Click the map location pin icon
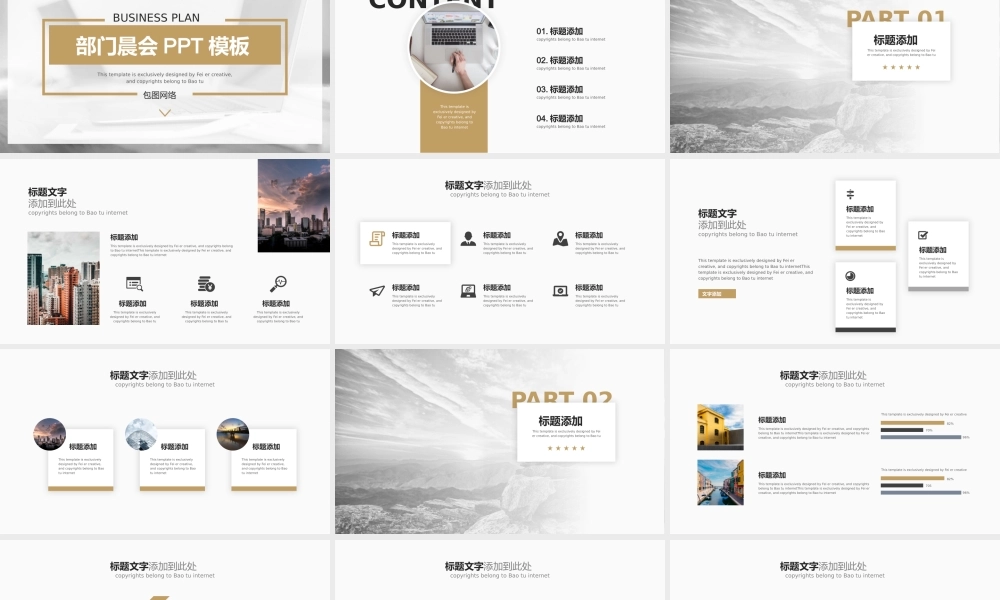1000x600 pixels. tap(560, 238)
